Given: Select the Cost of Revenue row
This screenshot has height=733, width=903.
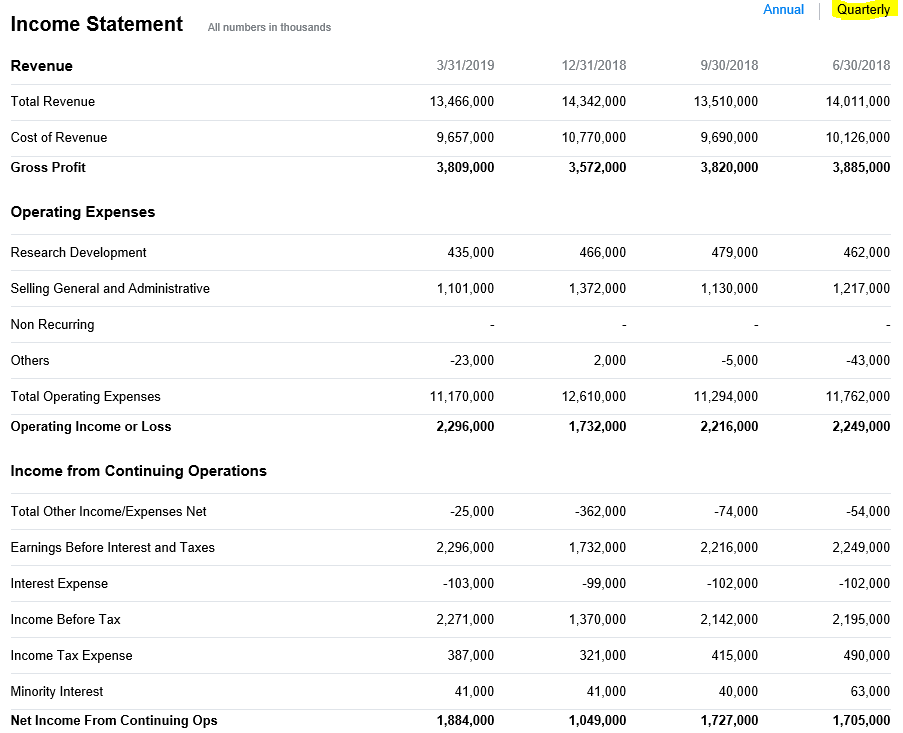Looking at the screenshot, I should pos(58,137).
